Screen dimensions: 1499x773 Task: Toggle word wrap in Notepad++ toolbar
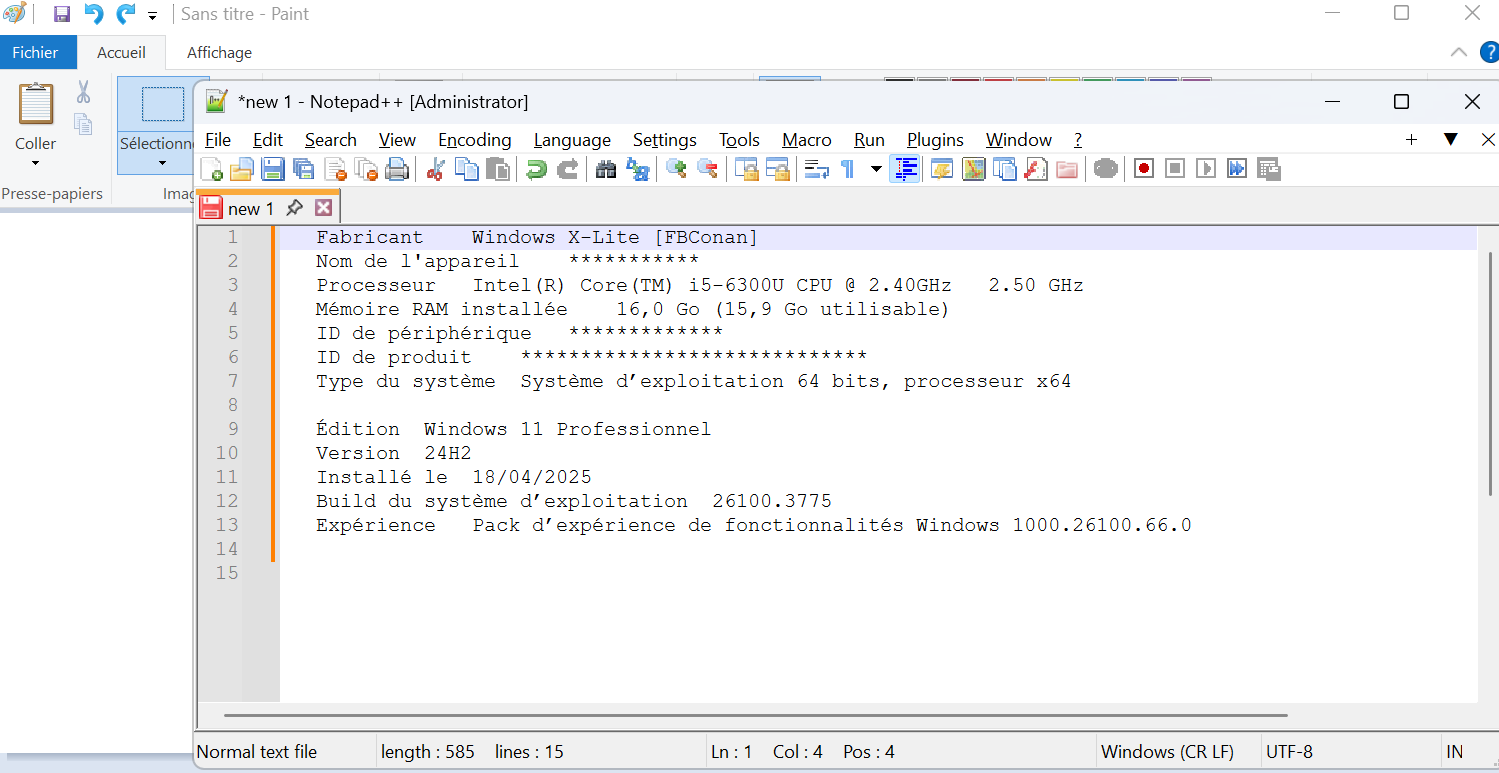(816, 169)
